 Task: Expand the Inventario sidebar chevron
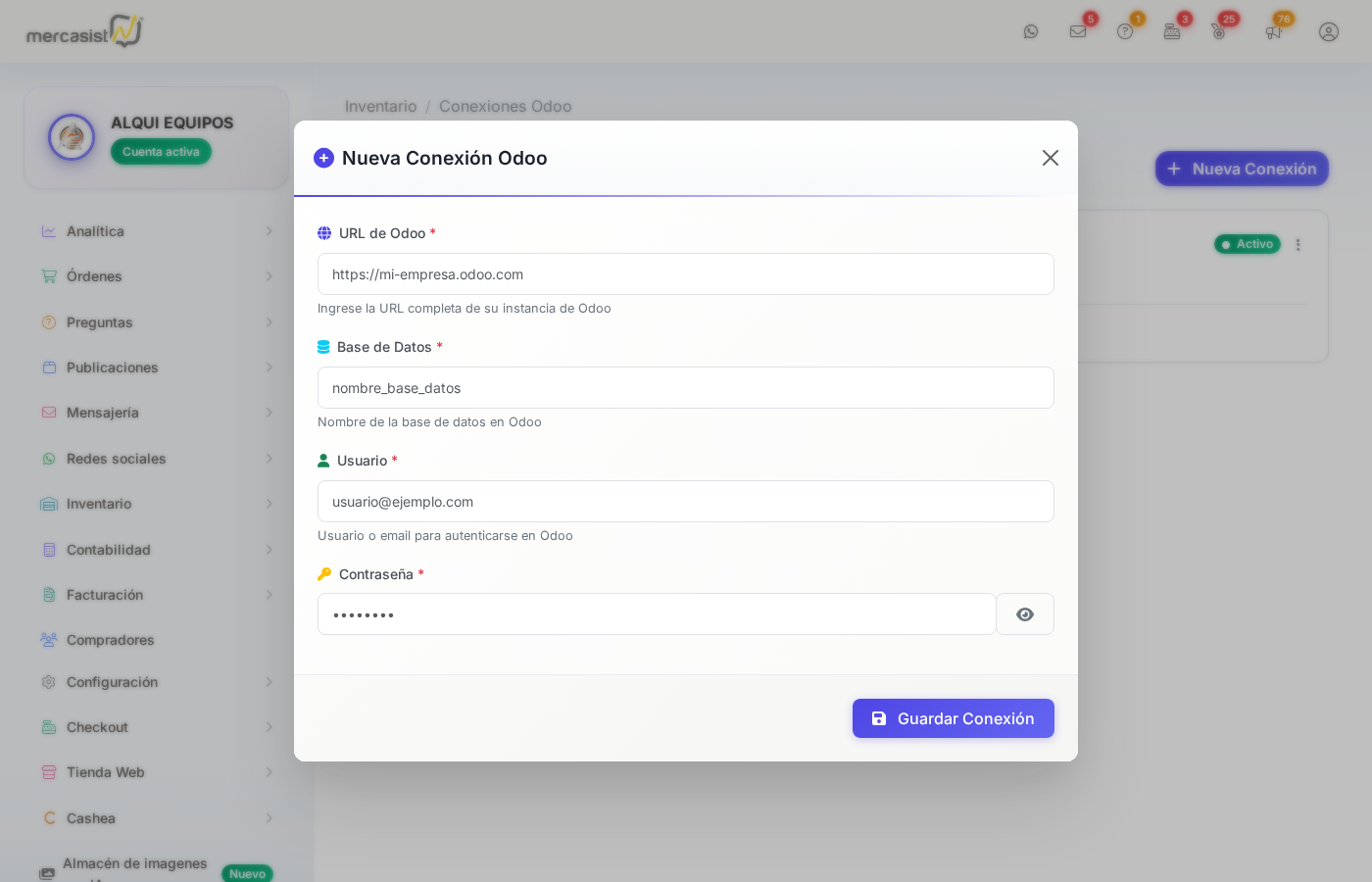click(x=269, y=504)
